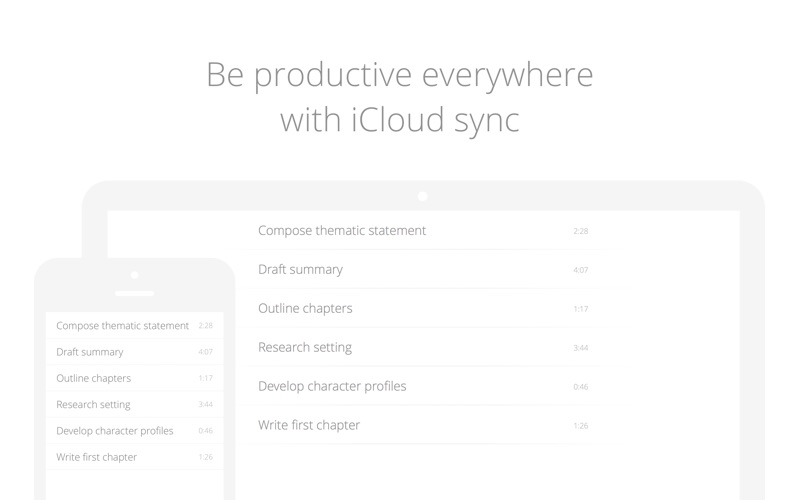Tap the 1:26 duration on the phone
This screenshot has width=800, height=500.
pyautogui.click(x=206, y=457)
